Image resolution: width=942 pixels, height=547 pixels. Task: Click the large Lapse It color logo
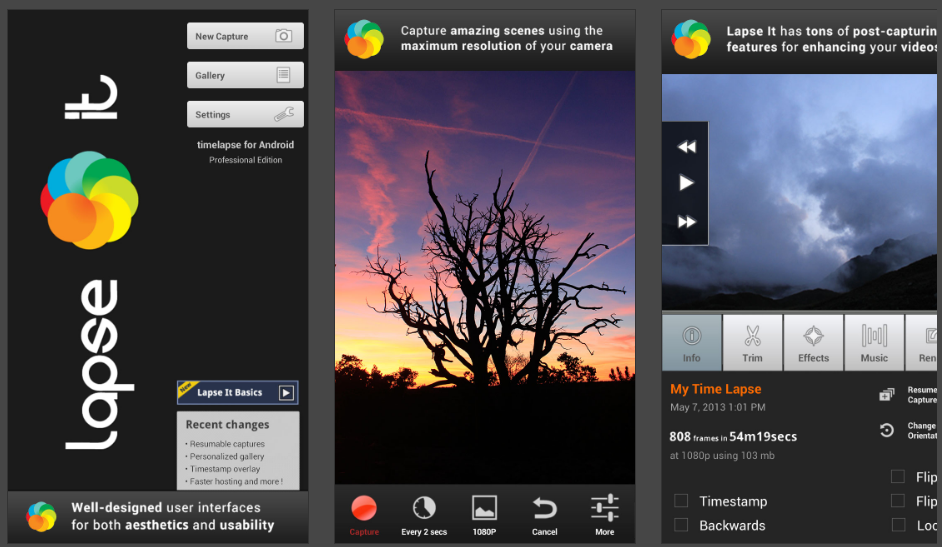[90, 200]
